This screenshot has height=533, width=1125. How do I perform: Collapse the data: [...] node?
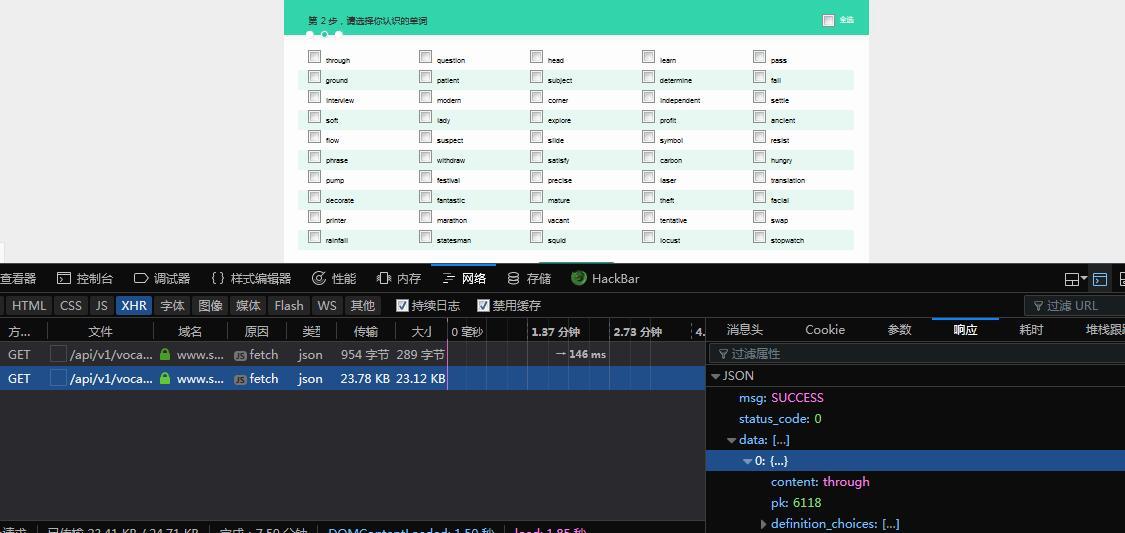731,440
